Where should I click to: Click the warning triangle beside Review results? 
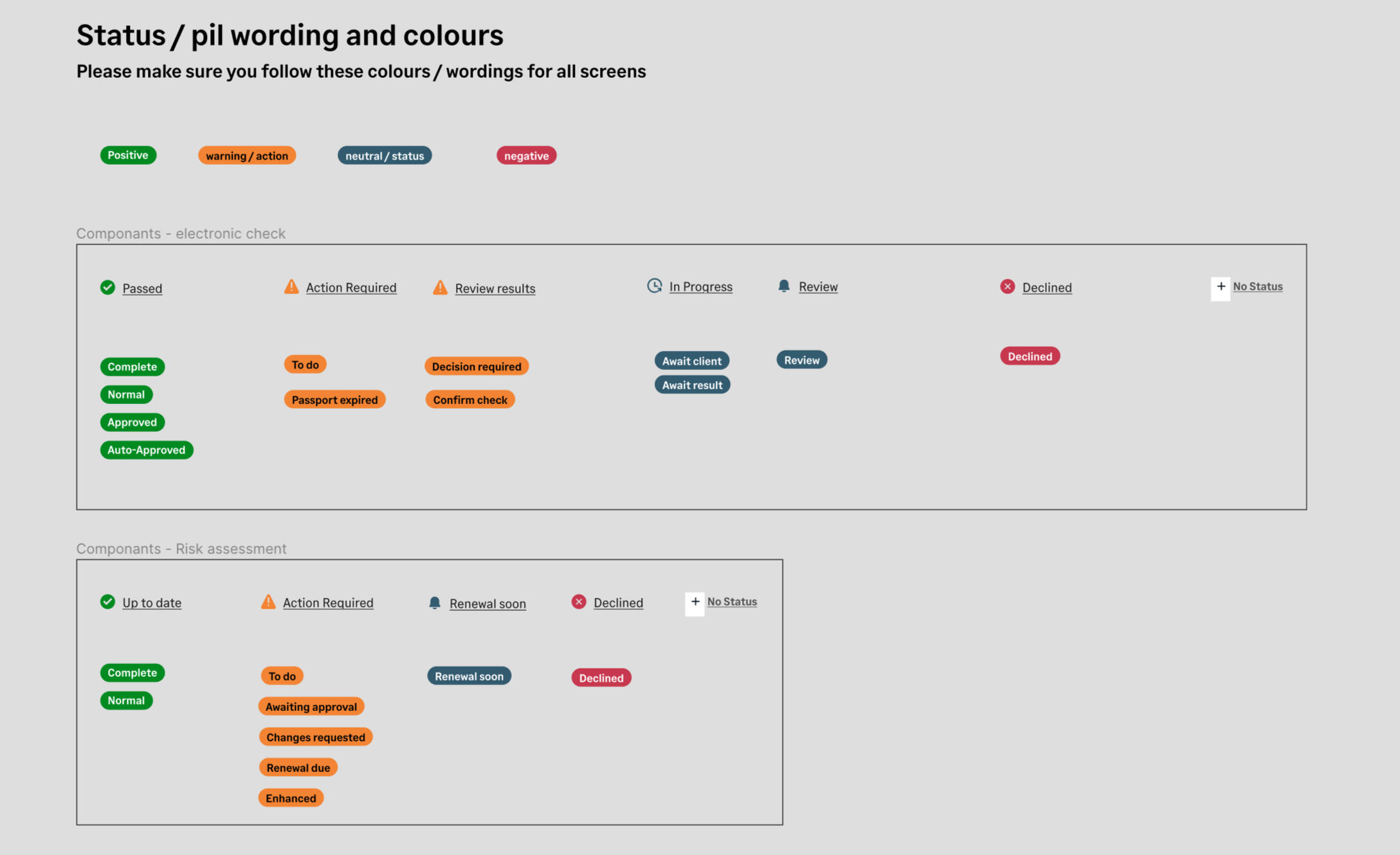pos(440,288)
